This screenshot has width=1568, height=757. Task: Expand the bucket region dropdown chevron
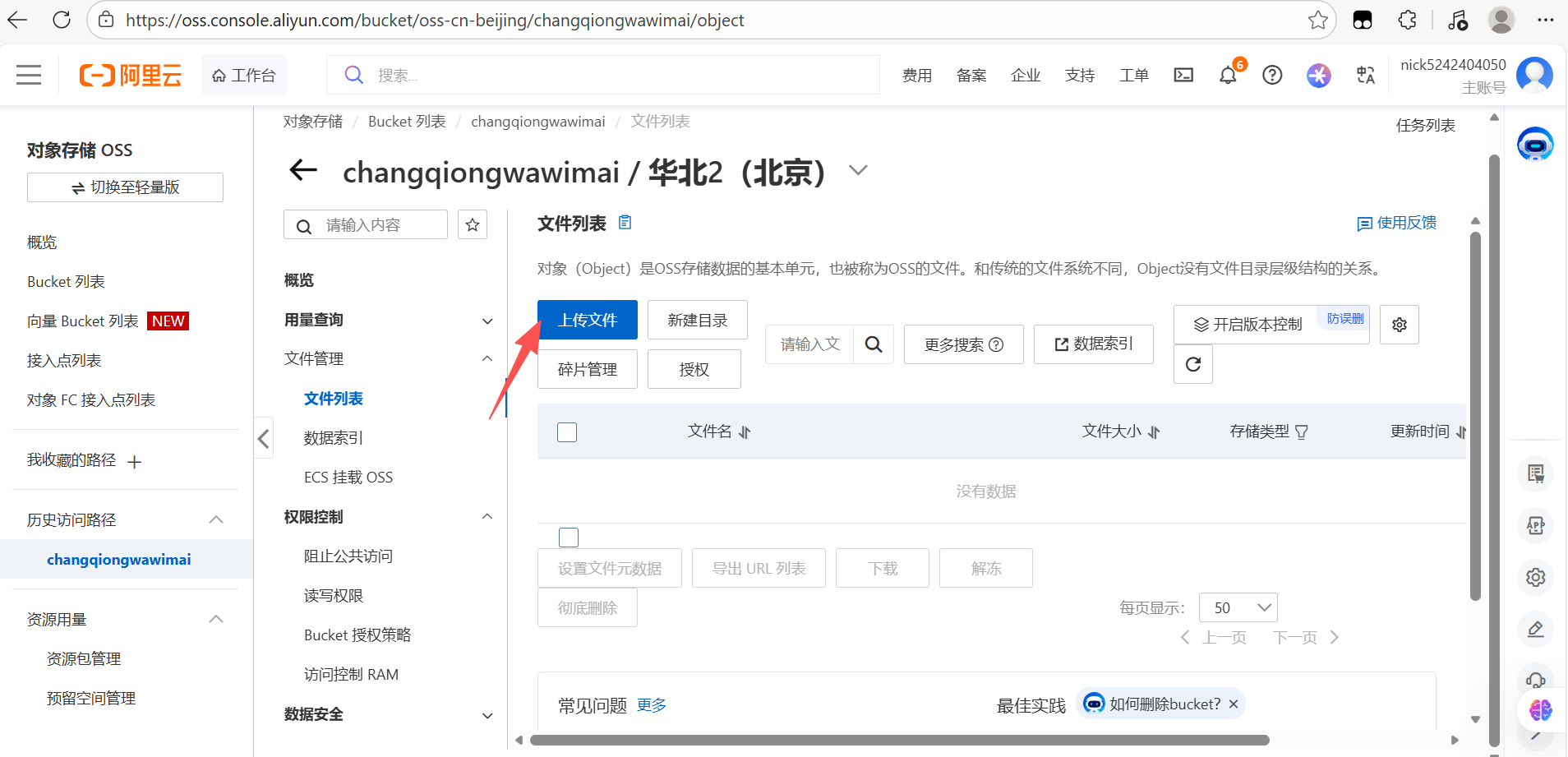tap(858, 170)
